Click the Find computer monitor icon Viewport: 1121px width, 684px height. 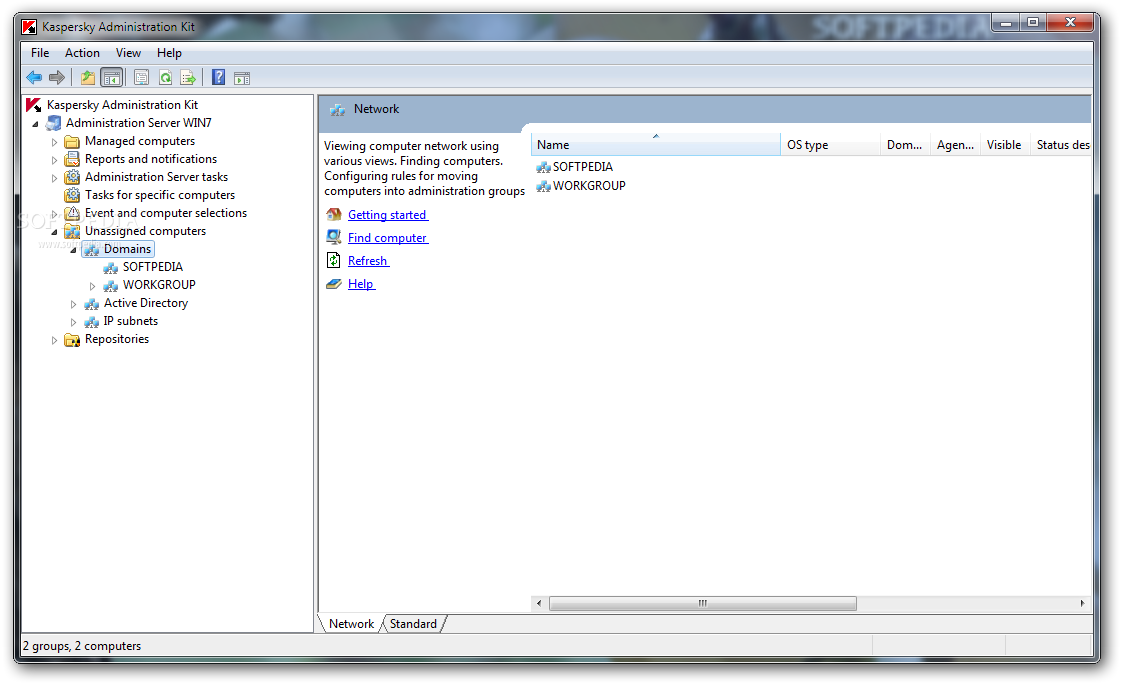[x=334, y=237]
